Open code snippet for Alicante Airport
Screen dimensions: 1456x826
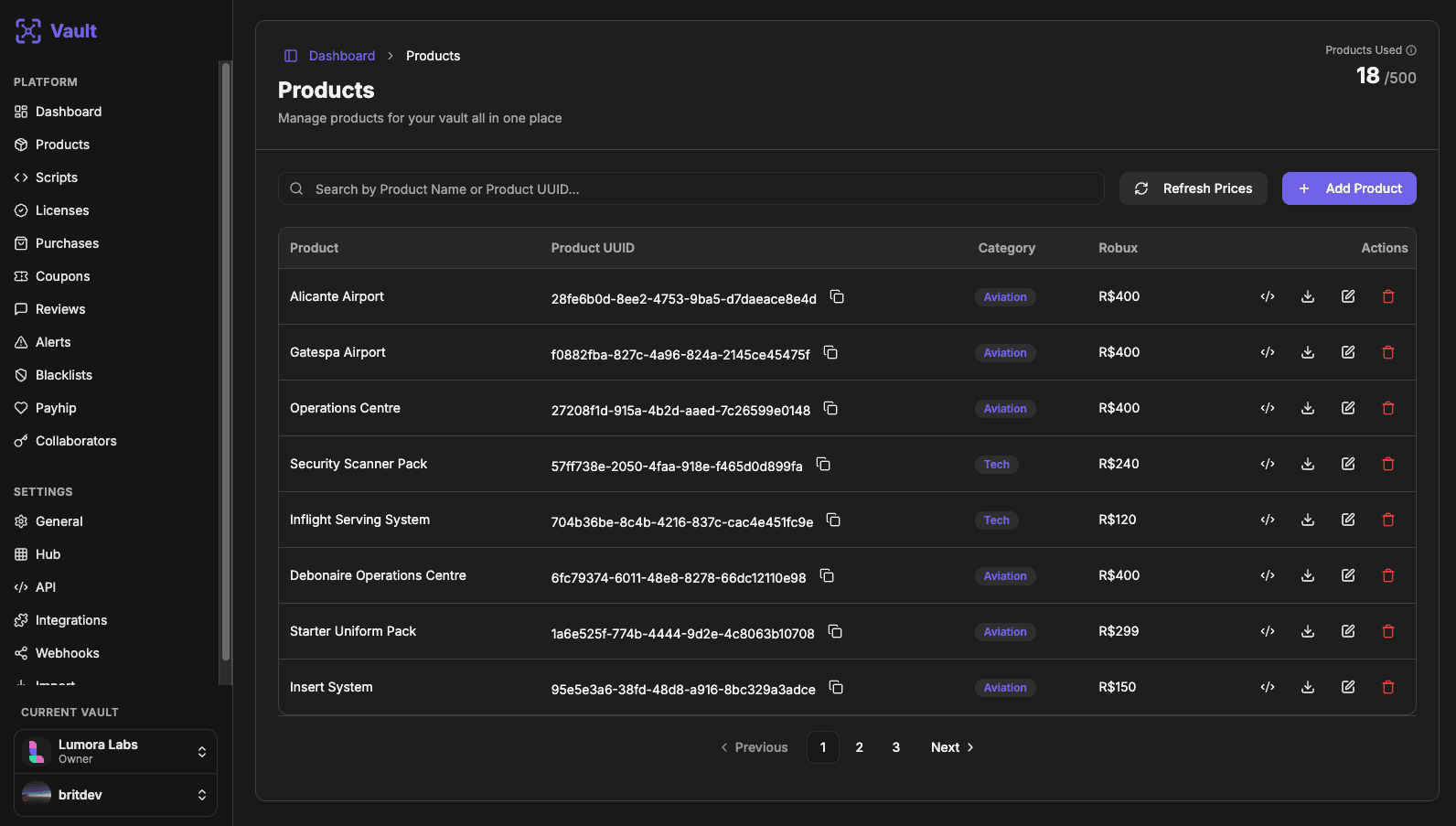tap(1268, 296)
